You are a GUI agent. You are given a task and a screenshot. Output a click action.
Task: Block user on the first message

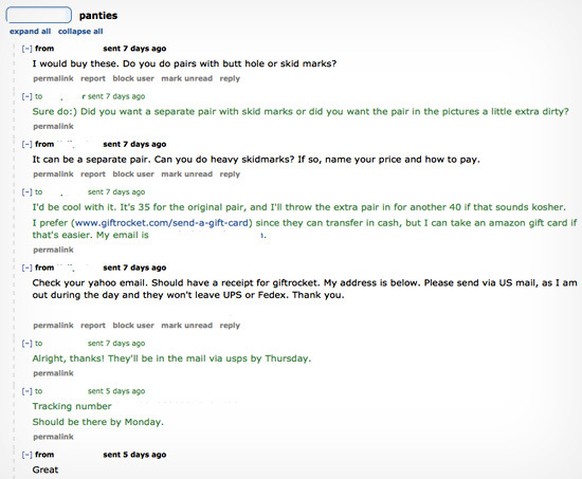(x=133, y=79)
